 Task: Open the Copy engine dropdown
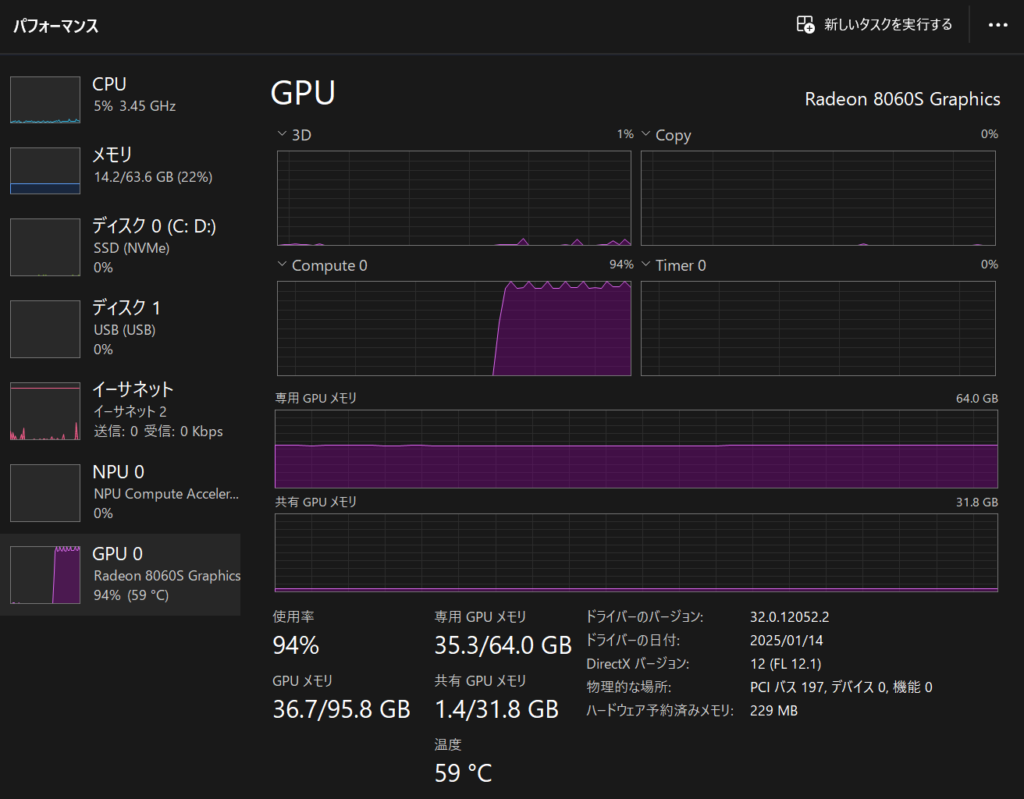pos(646,134)
